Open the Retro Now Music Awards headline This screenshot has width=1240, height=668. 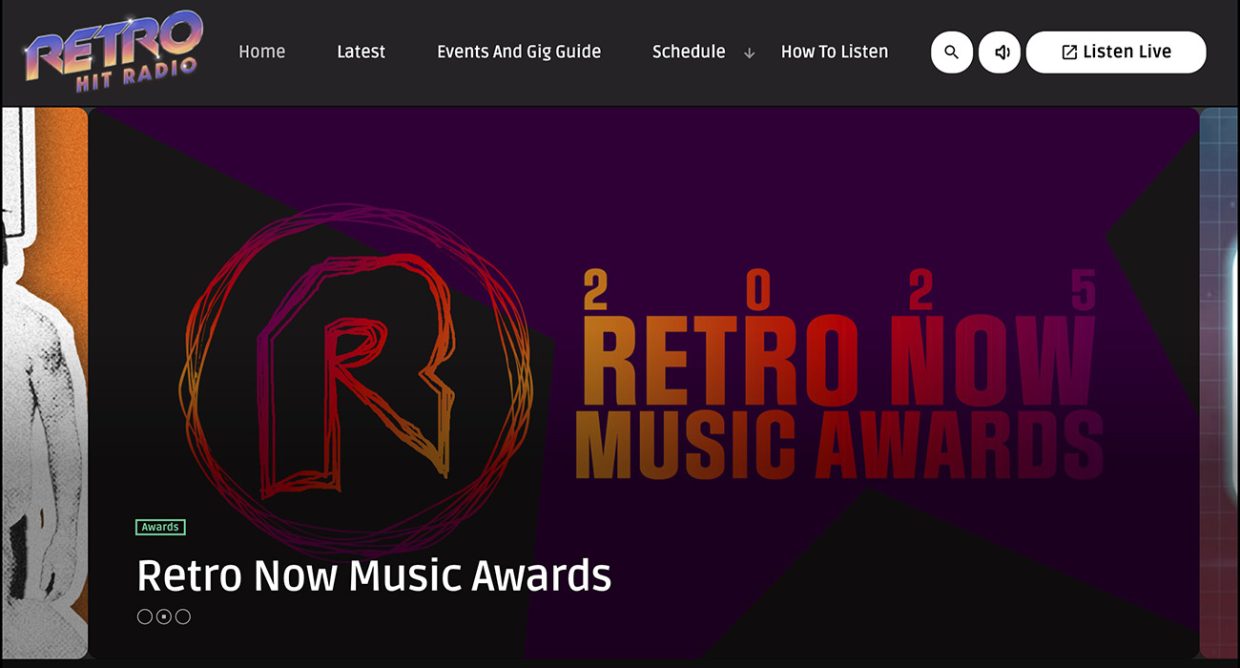[x=374, y=575]
